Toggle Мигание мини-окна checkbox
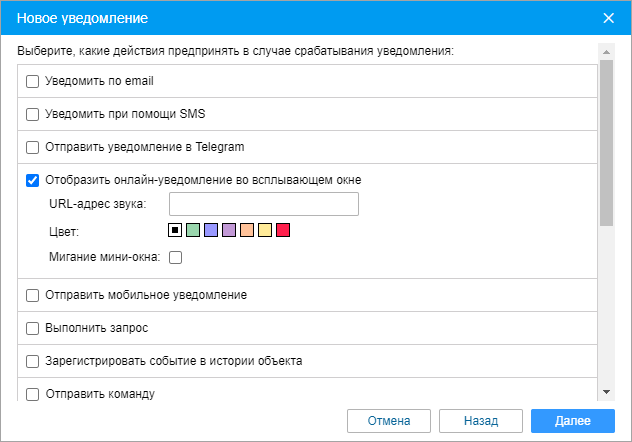 point(175,258)
